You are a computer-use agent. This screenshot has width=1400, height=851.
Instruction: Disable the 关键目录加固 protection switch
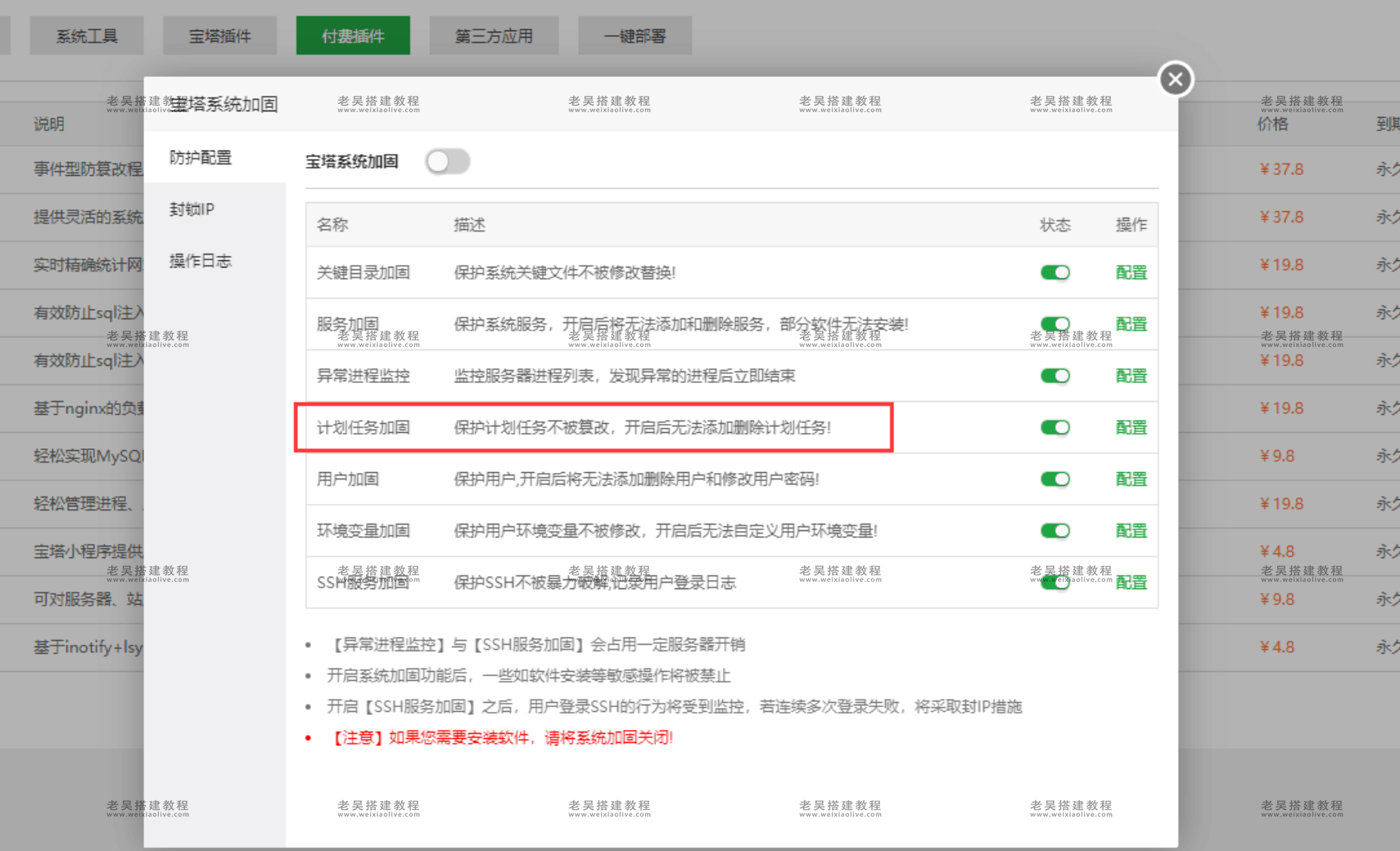click(1055, 272)
